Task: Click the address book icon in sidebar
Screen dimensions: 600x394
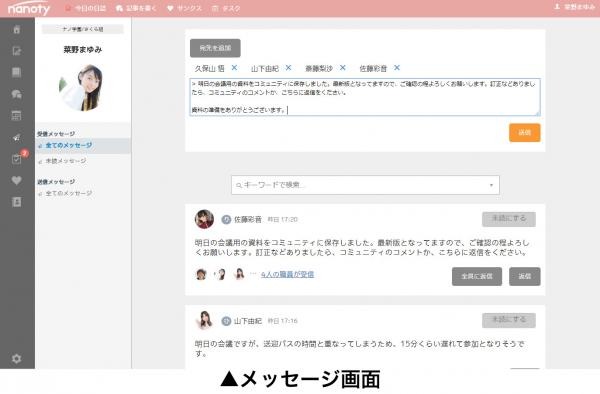Action: [16, 202]
